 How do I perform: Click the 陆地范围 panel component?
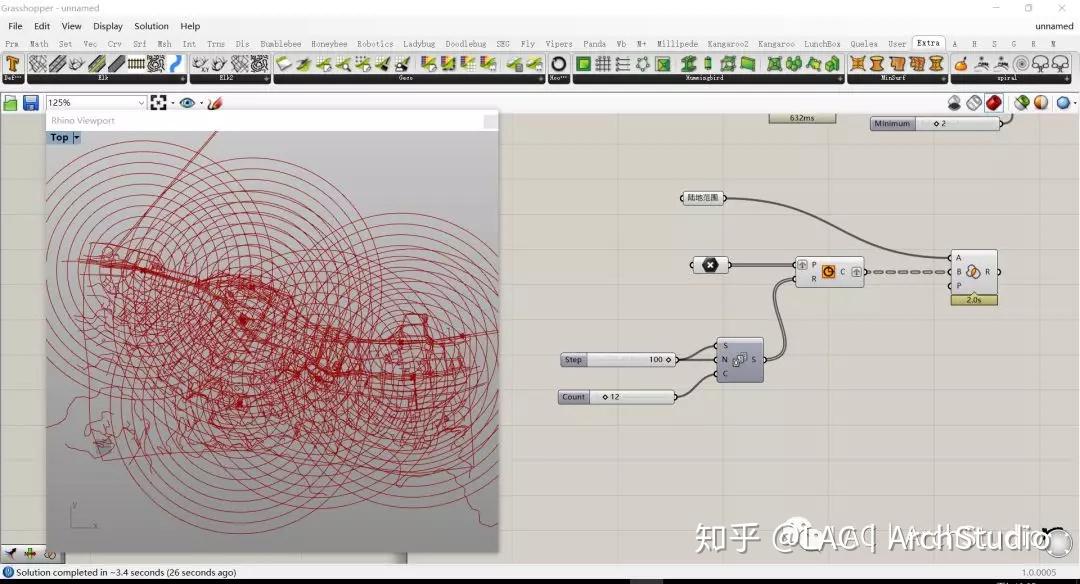pyautogui.click(x=704, y=198)
